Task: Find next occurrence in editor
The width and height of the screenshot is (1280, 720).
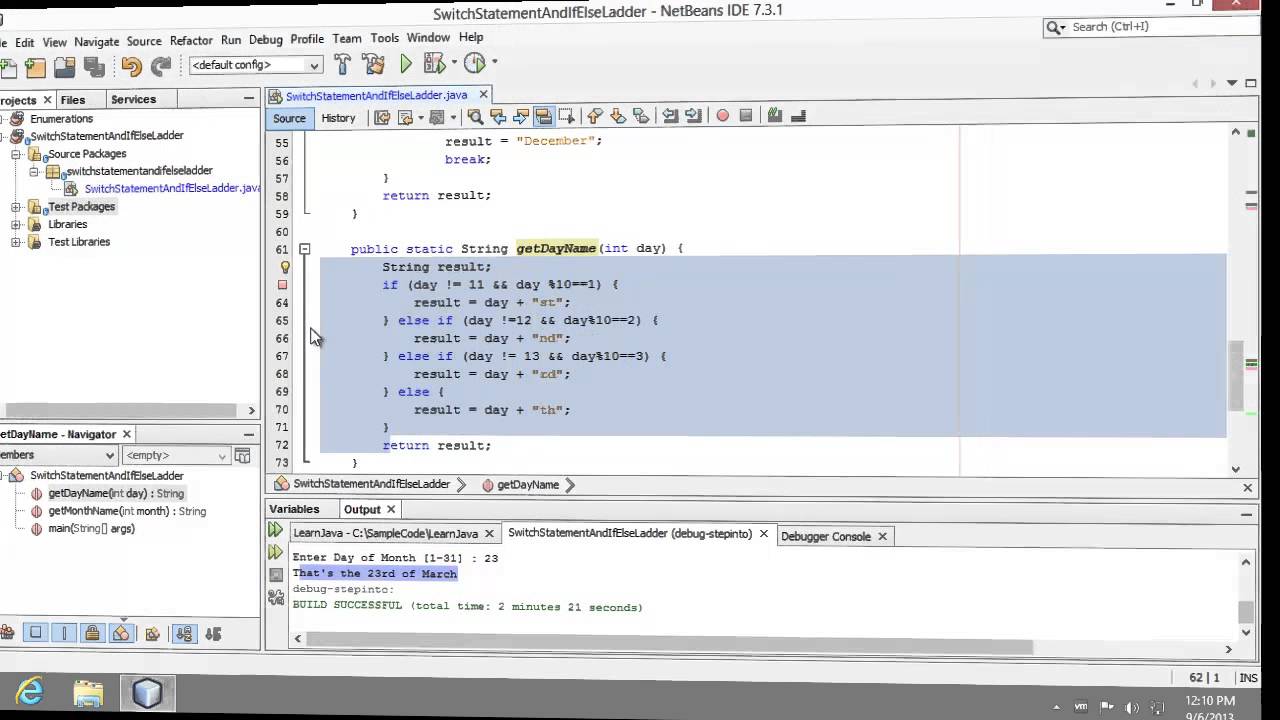Action: pos(520,117)
